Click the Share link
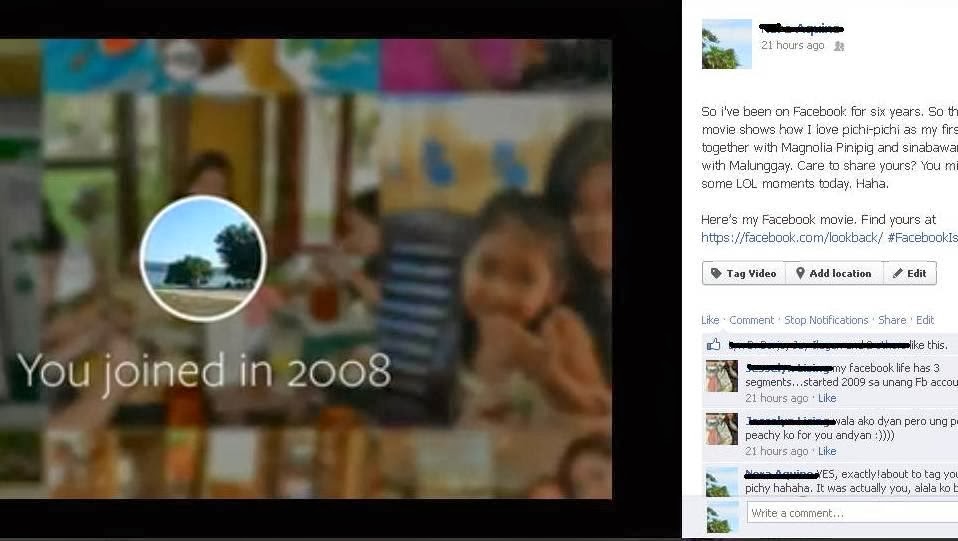This screenshot has height=541, width=958. pyautogui.click(x=892, y=320)
